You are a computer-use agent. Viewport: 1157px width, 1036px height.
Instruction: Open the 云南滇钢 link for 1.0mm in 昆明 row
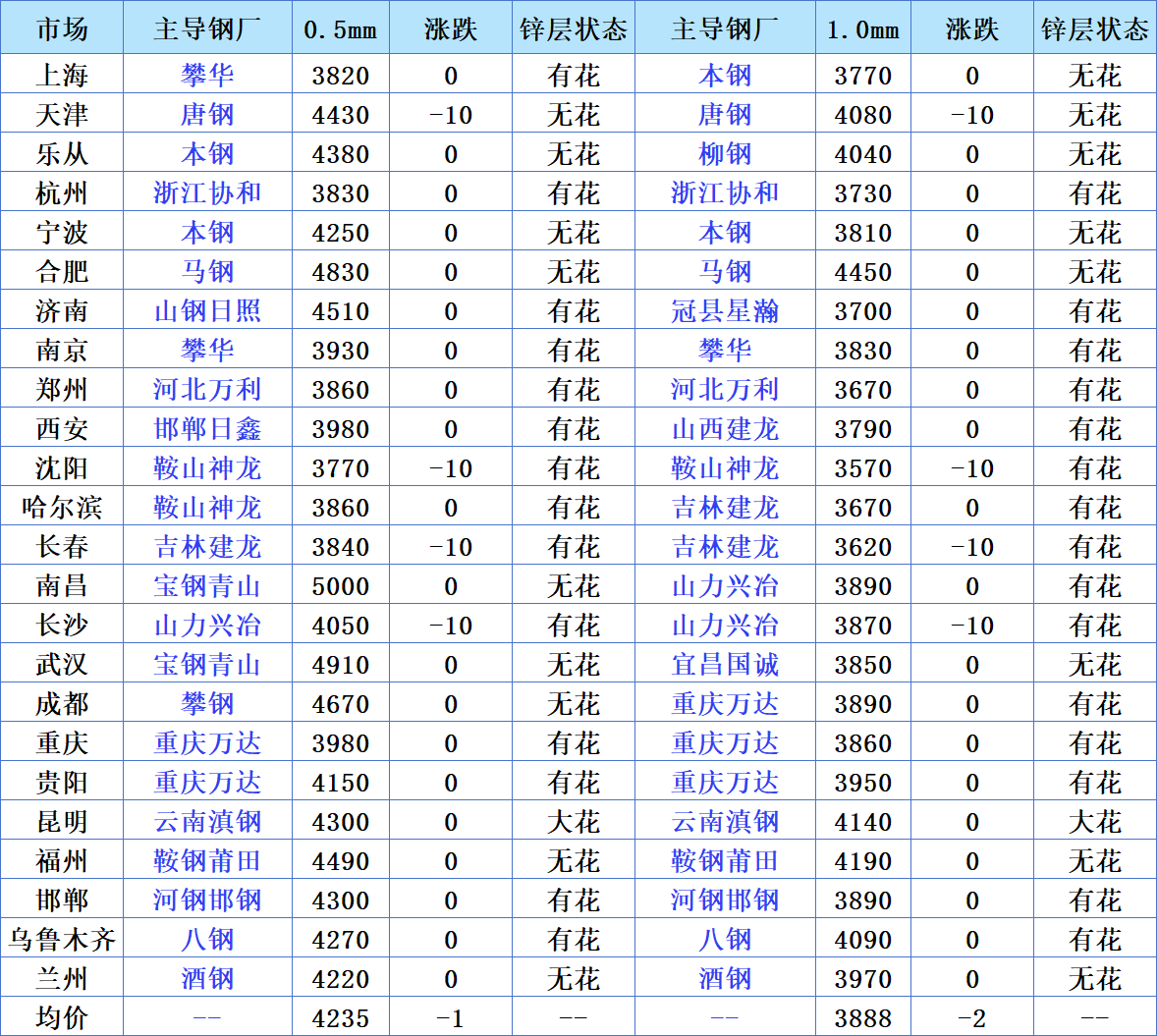[x=725, y=821]
